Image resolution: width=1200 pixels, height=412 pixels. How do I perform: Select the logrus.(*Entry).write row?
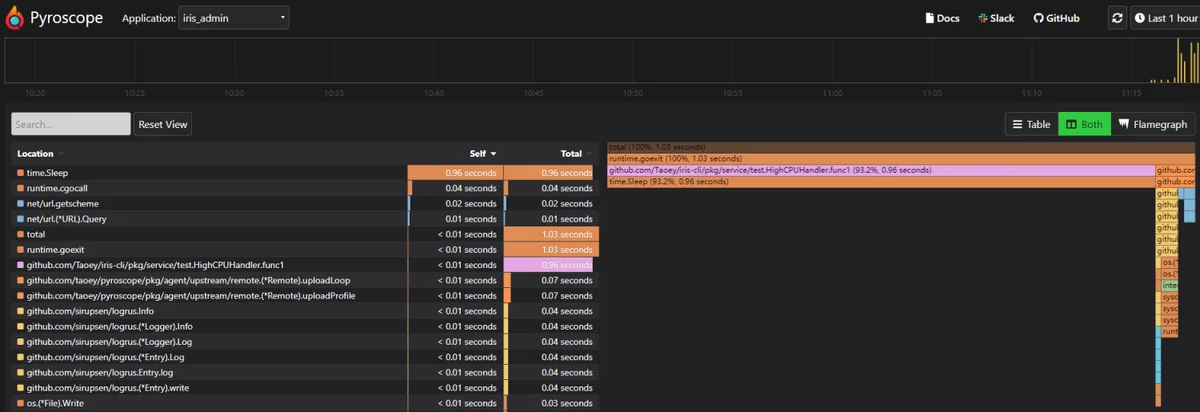(304, 387)
